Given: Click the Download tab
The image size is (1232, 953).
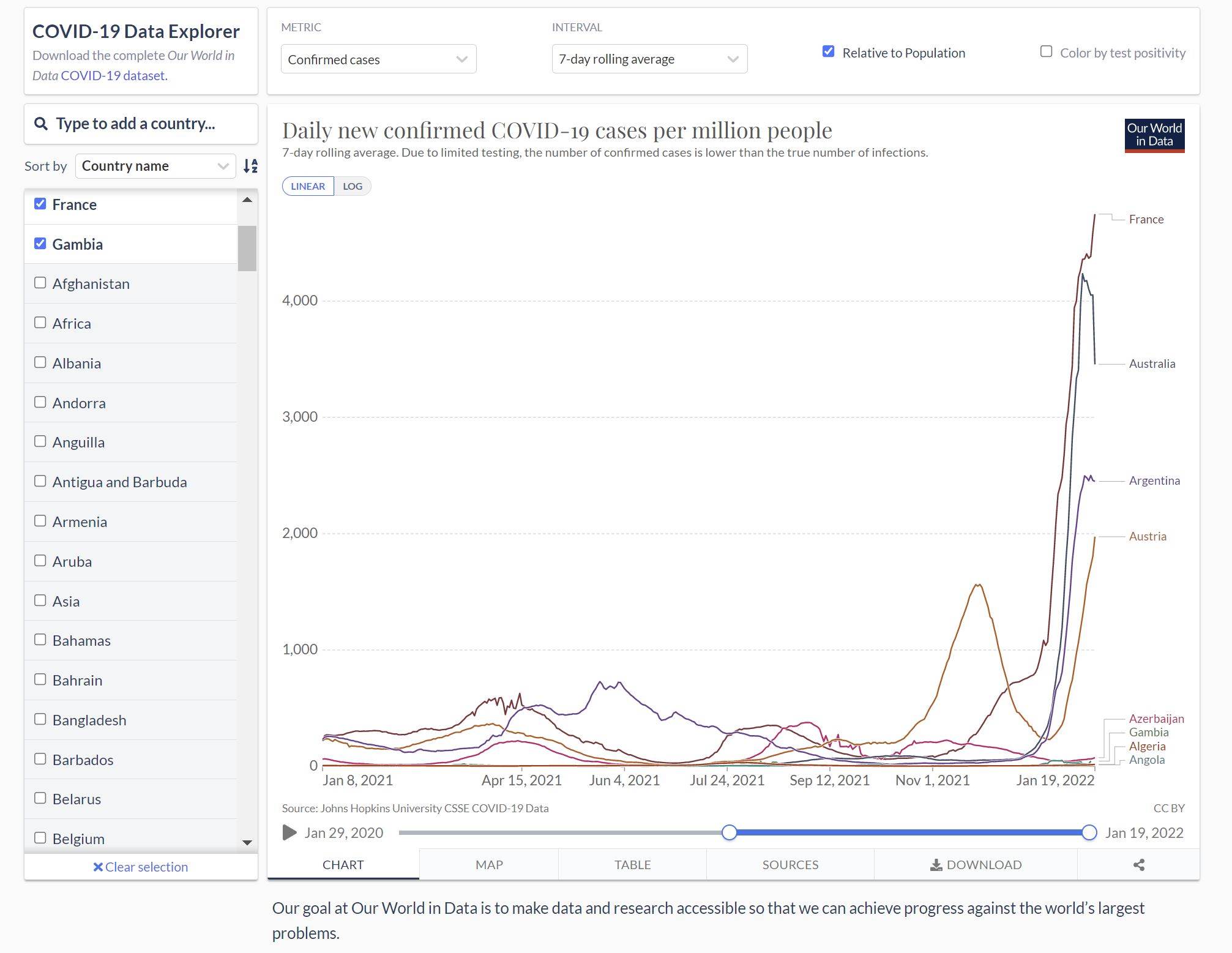Looking at the screenshot, I should [x=976, y=865].
